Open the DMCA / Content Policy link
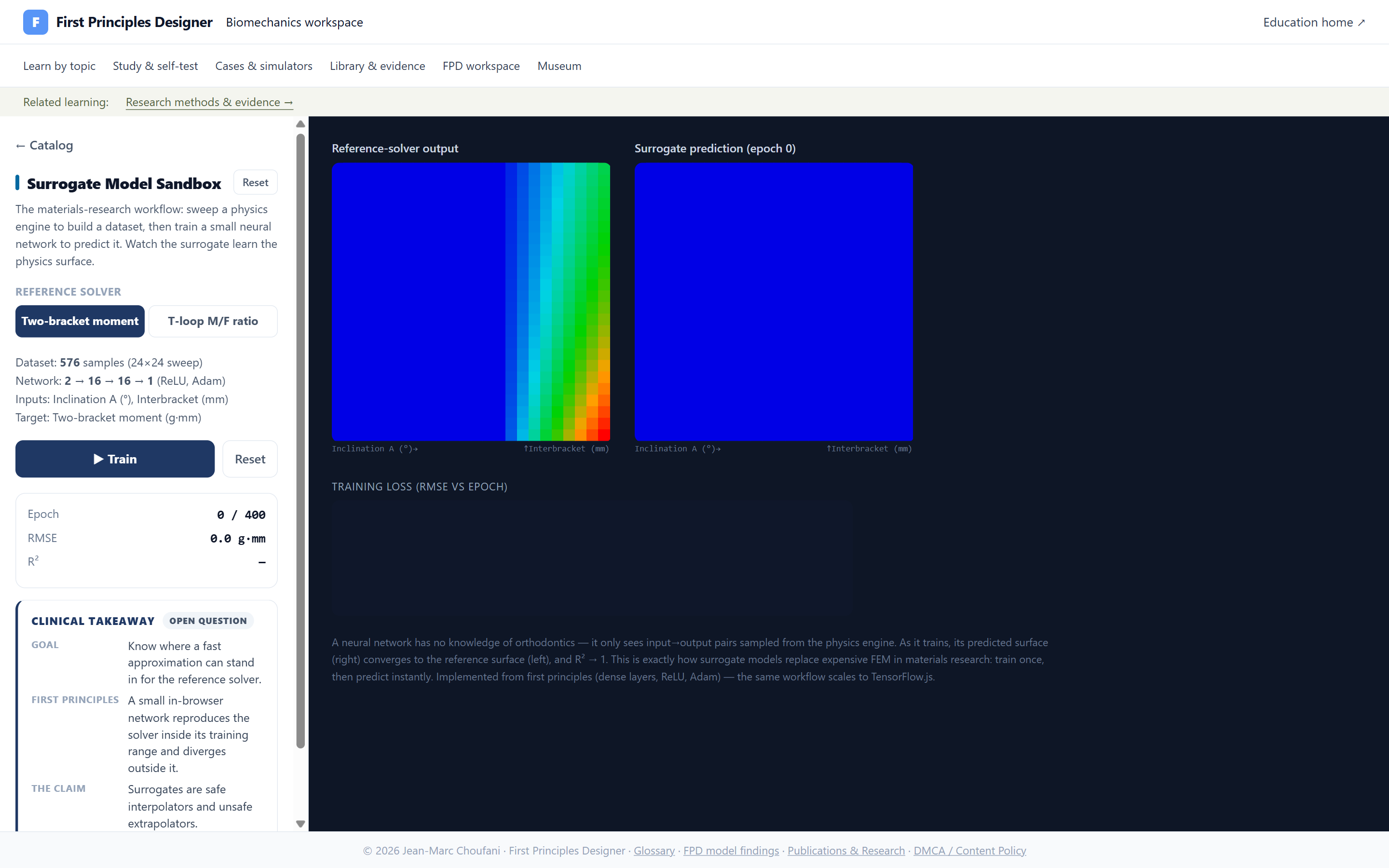 969,850
